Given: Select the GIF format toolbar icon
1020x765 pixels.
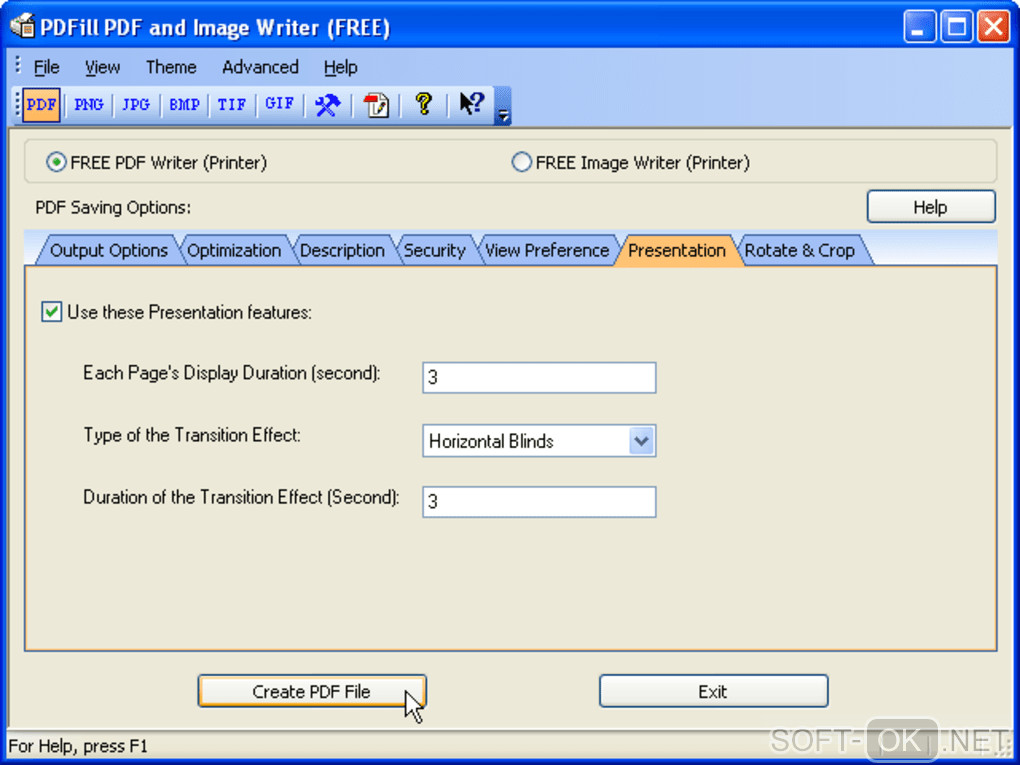Looking at the screenshot, I should (x=280, y=105).
